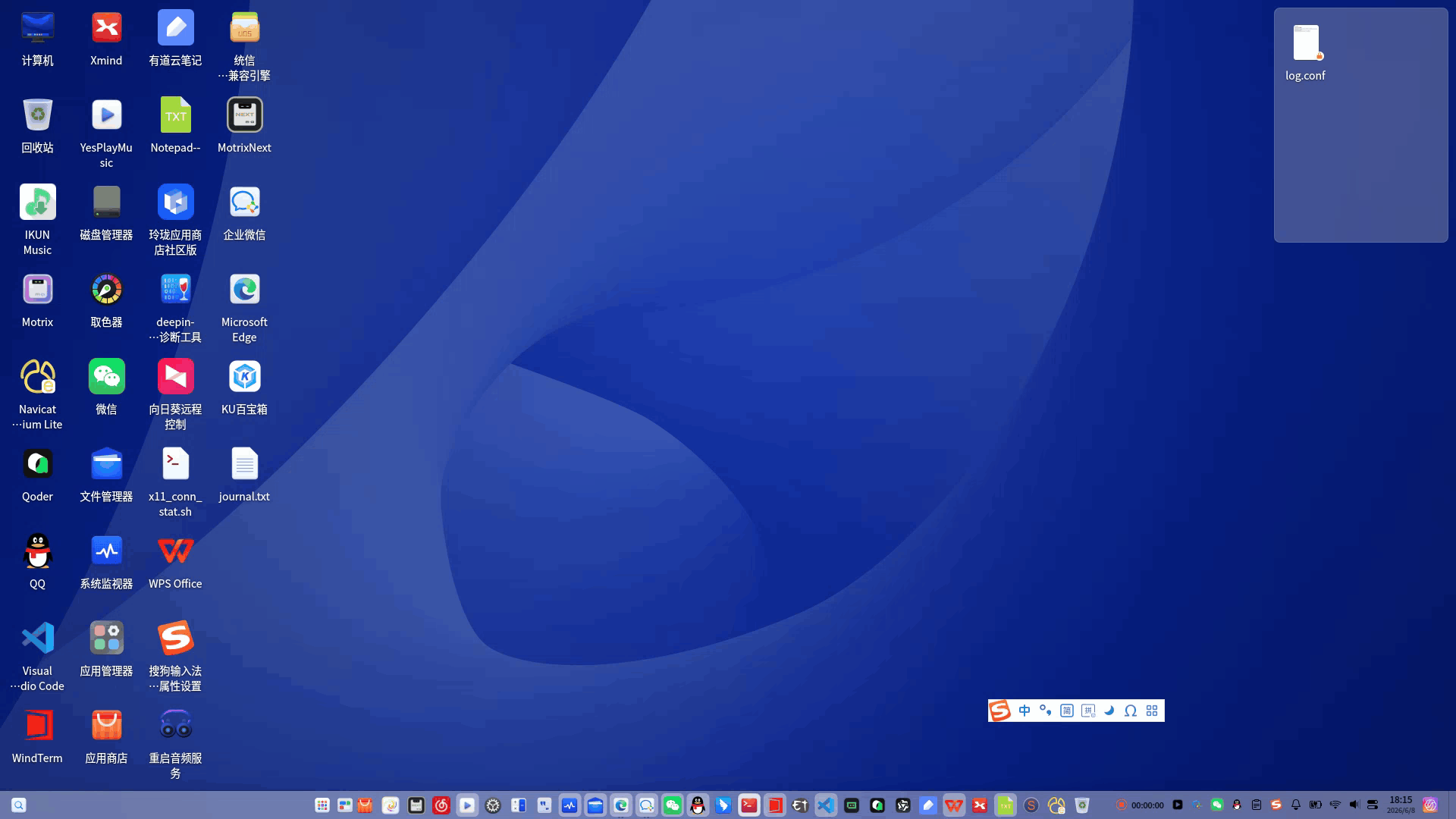Toggle Chinese punctuation in Sogou bar
Viewport: 1456px width, 819px height.
(x=1046, y=711)
